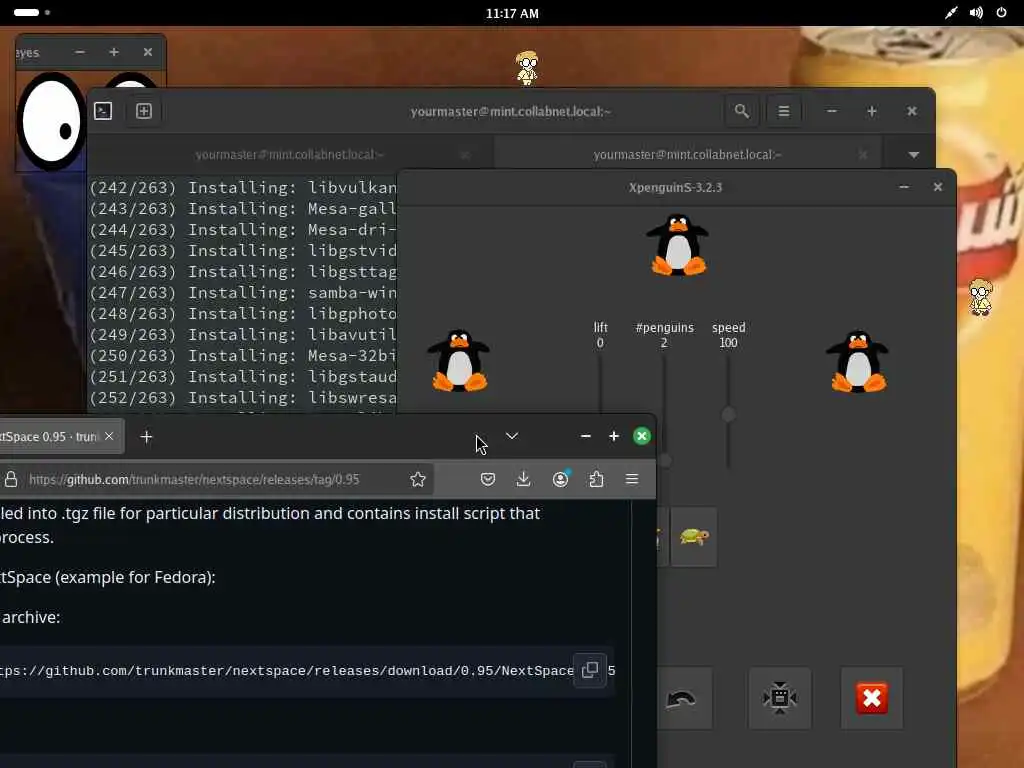Viewport: 1024px width, 768px height.
Task: Close the NextSpace 0.95 browser tab
Action: click(x=109, y=436)
